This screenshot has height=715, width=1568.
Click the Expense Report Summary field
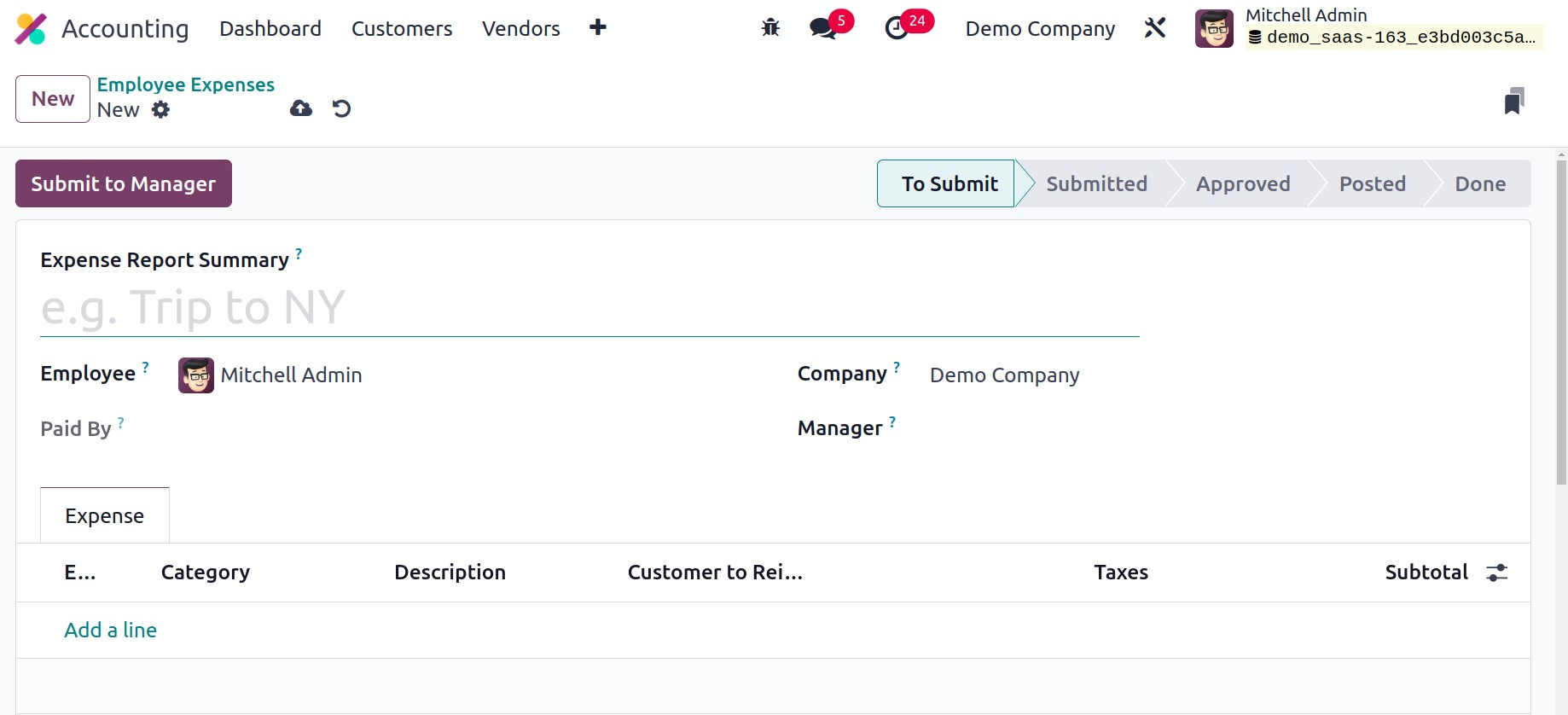tap(589, 308)
